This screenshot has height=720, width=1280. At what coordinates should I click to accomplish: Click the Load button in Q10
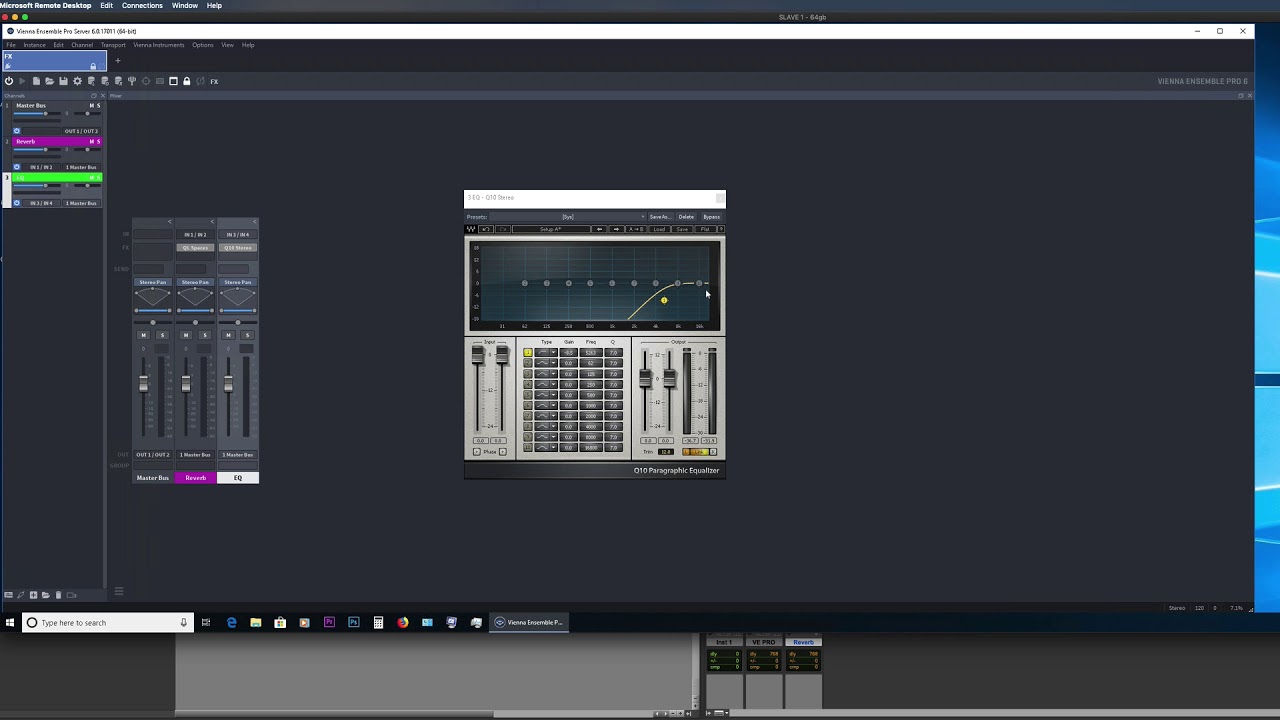coord(659,229)
